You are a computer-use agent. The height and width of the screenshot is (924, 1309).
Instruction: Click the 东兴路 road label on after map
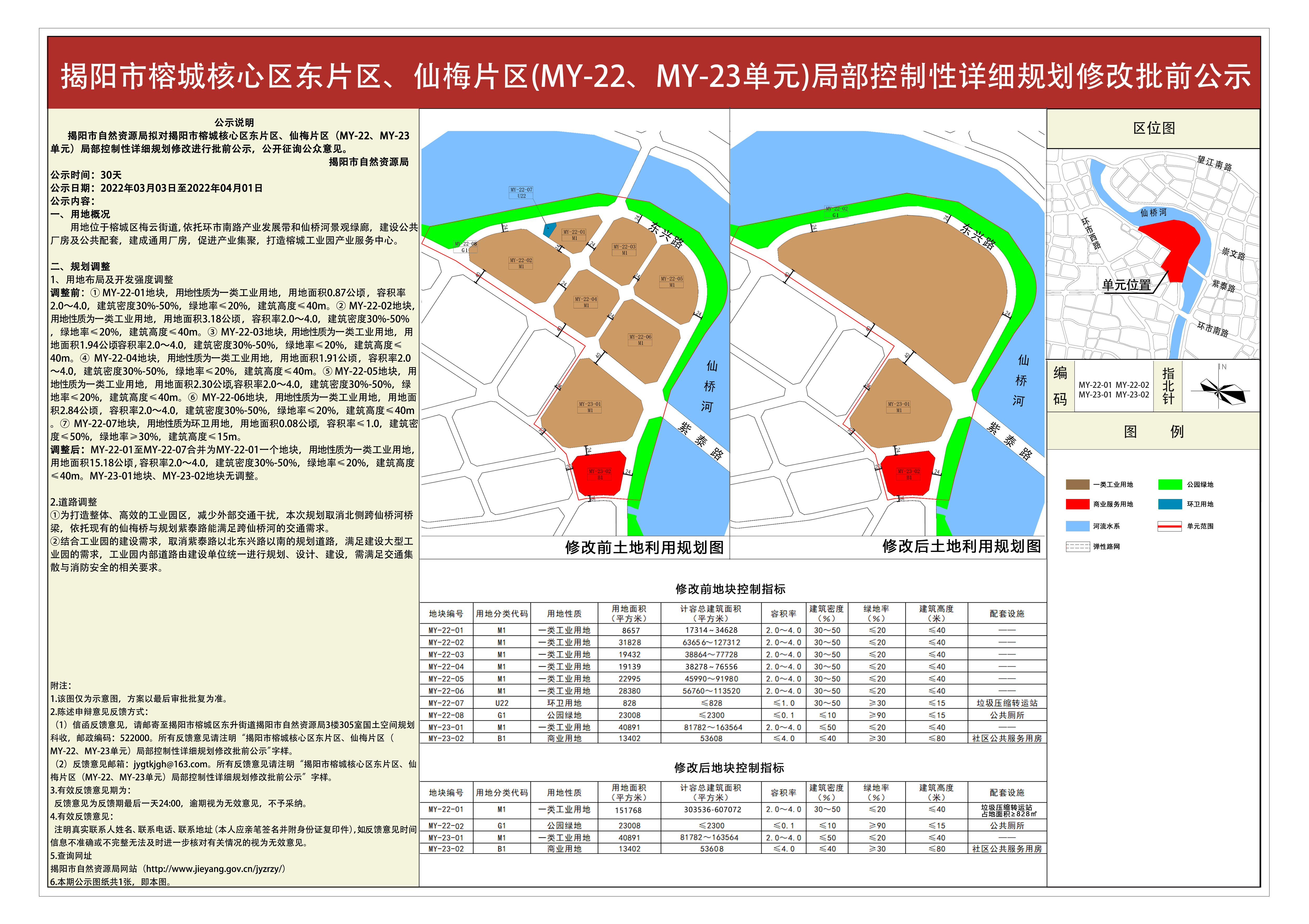[977, 237]
